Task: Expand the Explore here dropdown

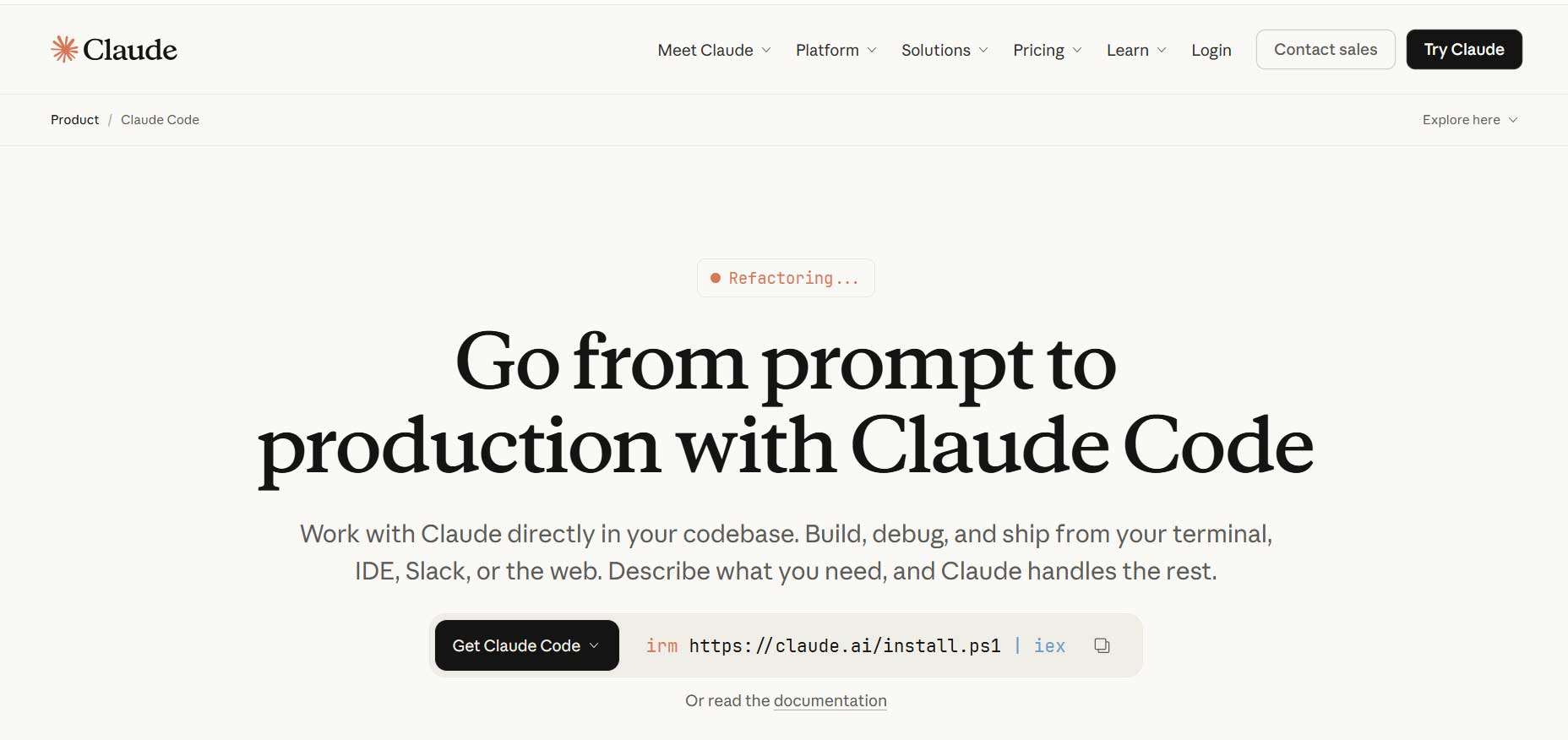Action: (1469, 119)
